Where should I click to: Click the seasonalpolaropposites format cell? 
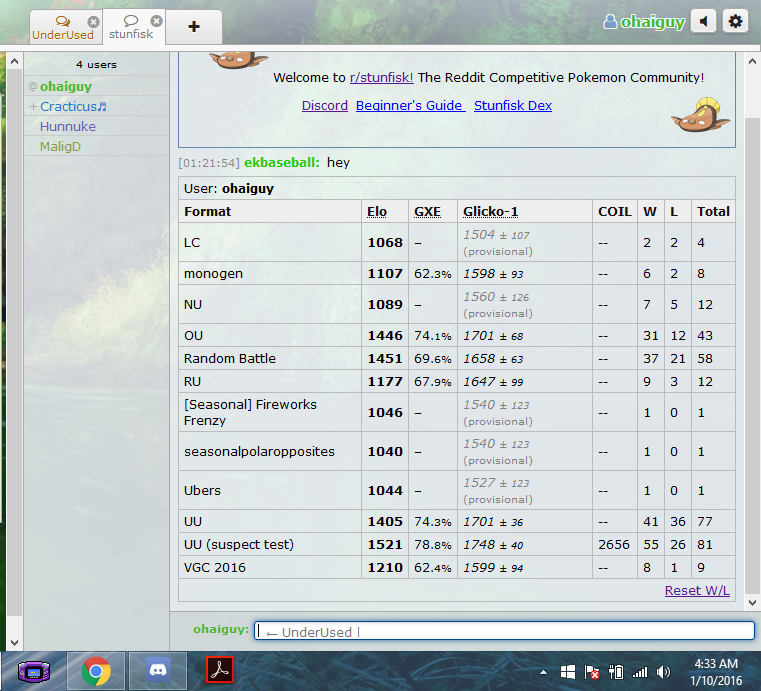(270, 451)
